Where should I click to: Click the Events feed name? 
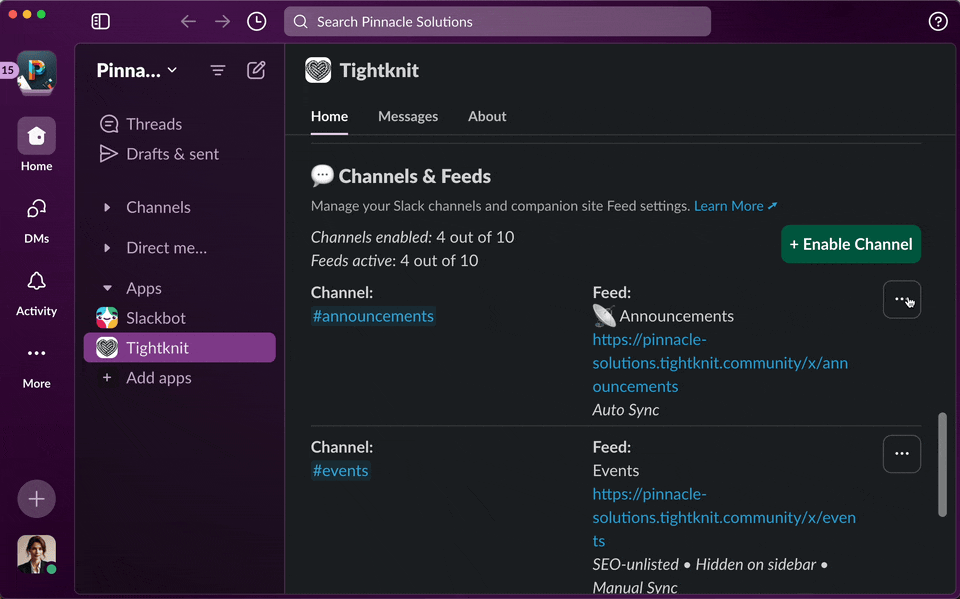(616, 470)
